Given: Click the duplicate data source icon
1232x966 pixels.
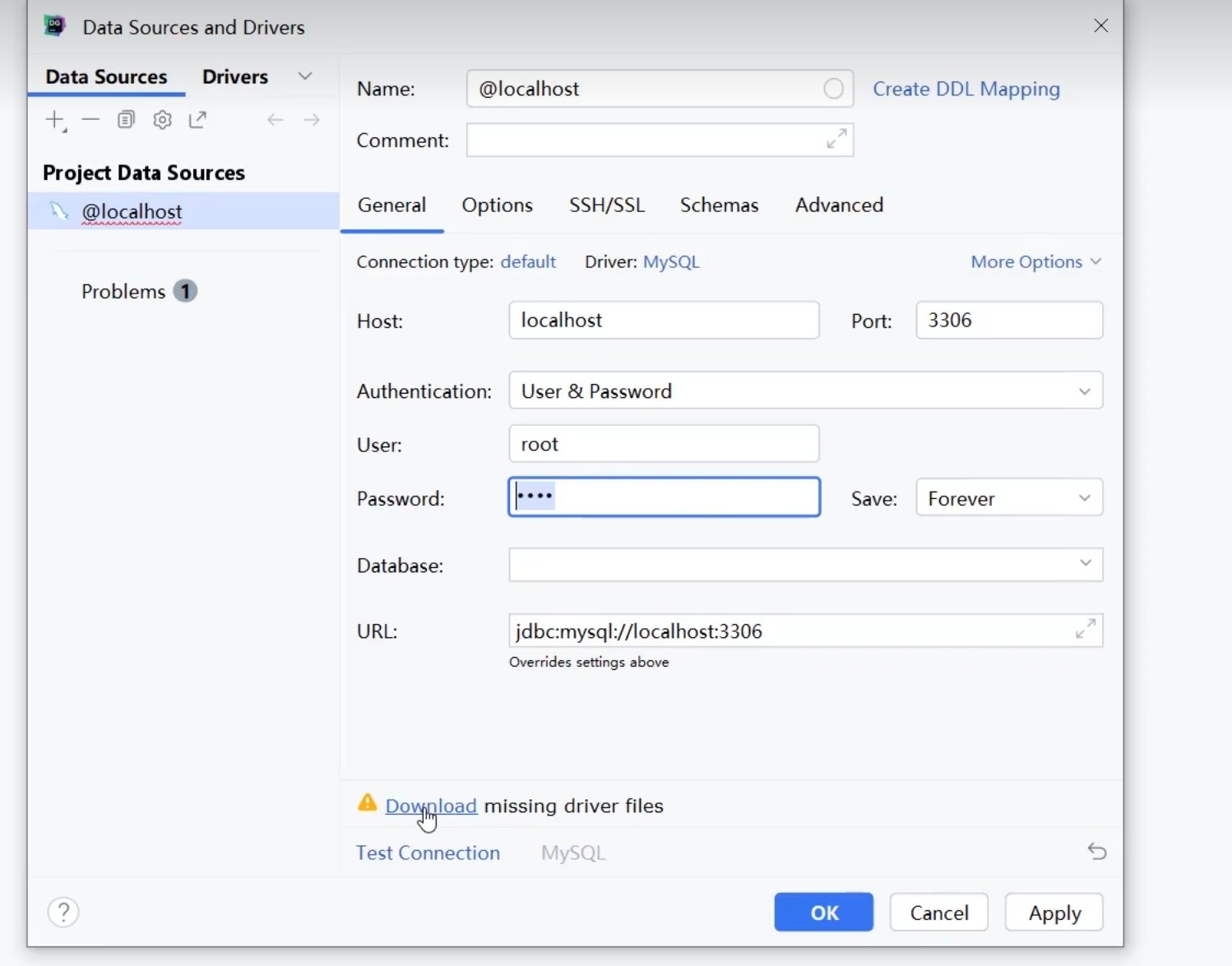Looking at the screenshot, I should click(x=126, y=120).
